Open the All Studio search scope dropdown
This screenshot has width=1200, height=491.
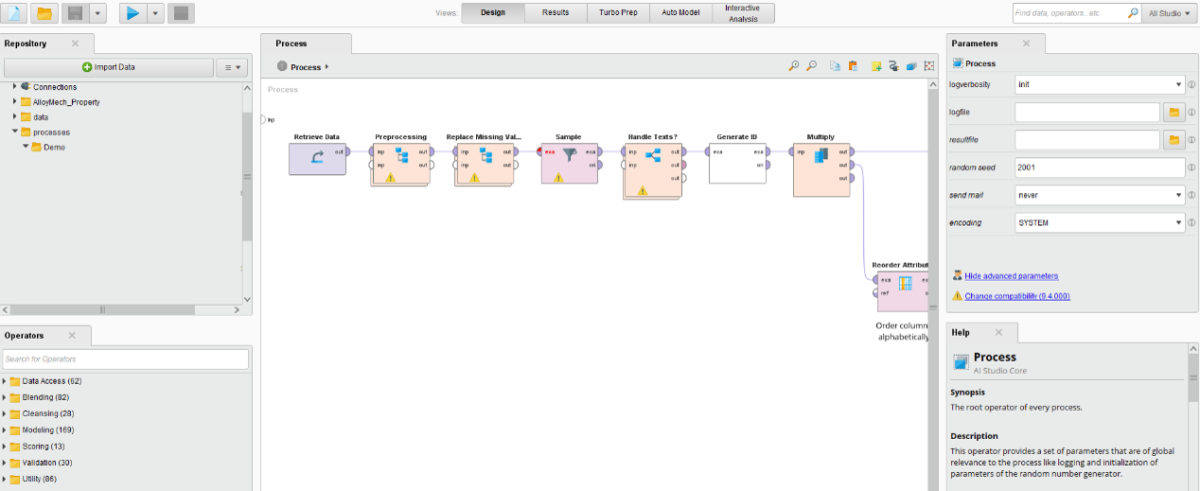coord(1169,13)
